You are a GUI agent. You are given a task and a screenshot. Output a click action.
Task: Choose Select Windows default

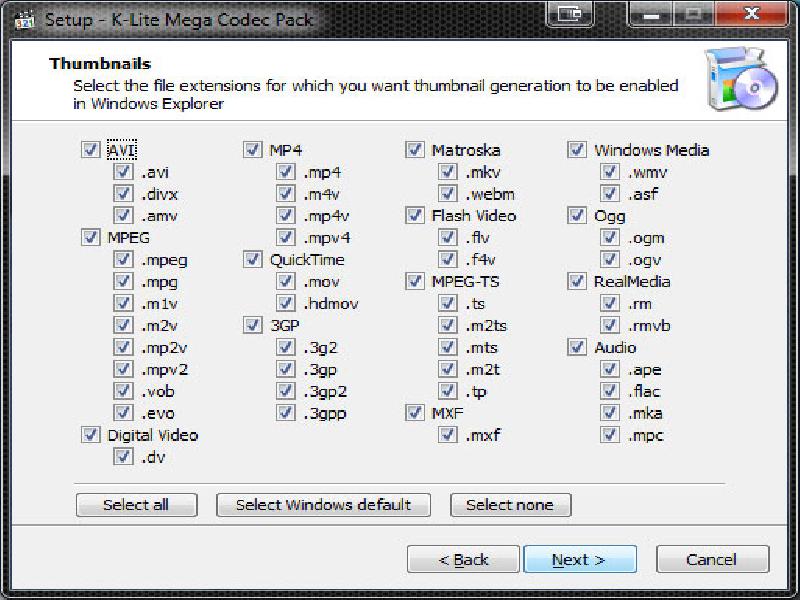(x=323, y=505)
